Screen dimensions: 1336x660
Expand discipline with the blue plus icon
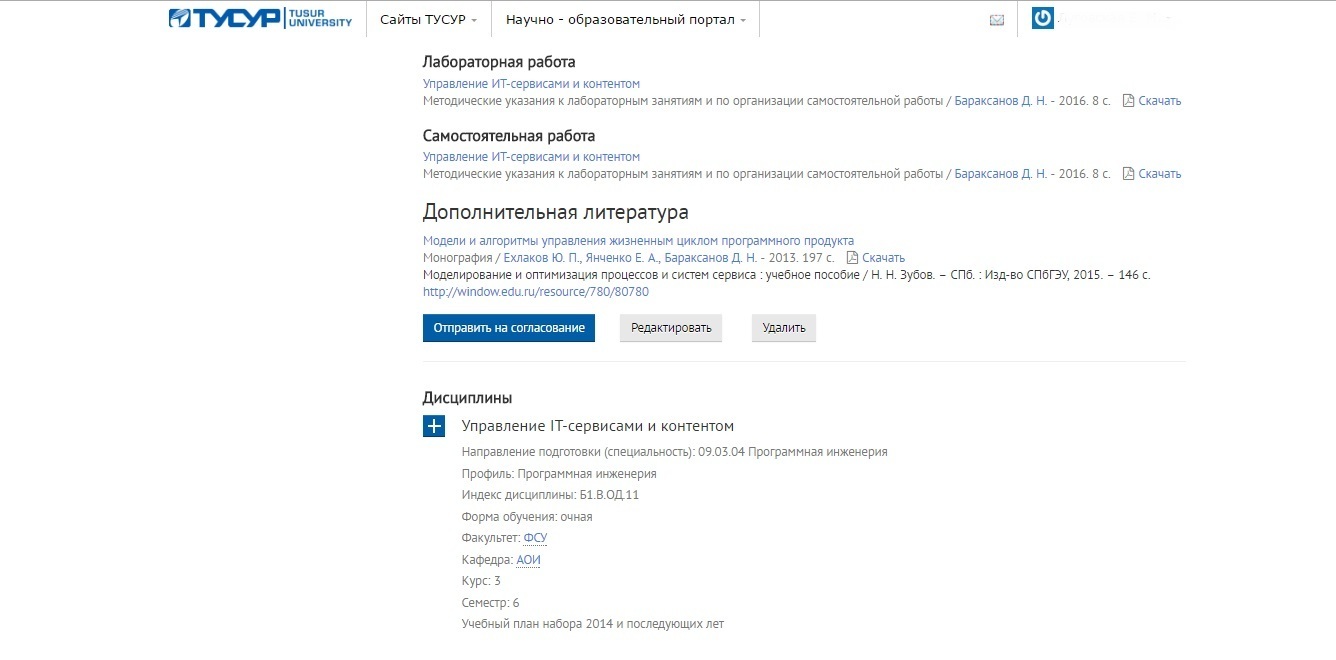[x=434, y=426]
